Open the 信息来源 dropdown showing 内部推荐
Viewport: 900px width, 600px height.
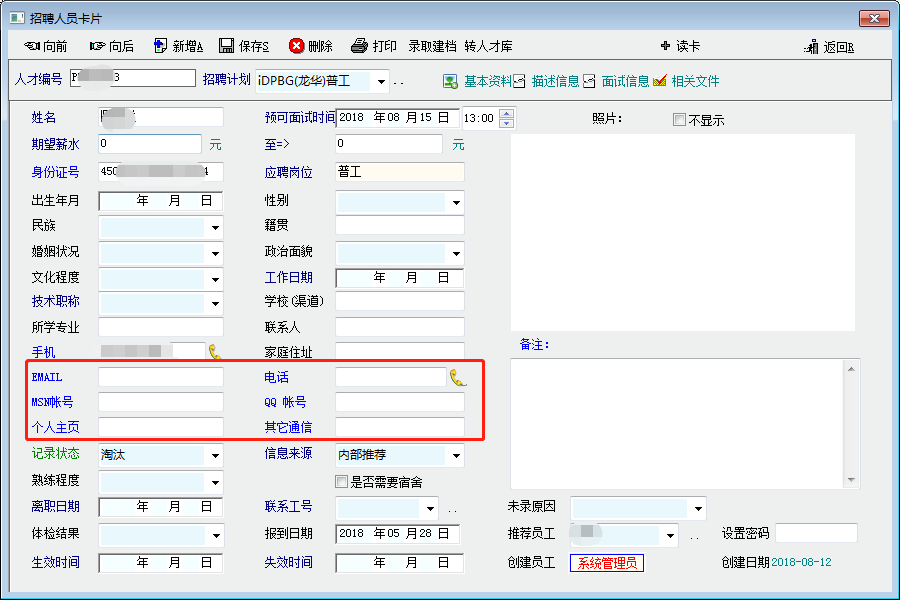[x=456, y=455]
